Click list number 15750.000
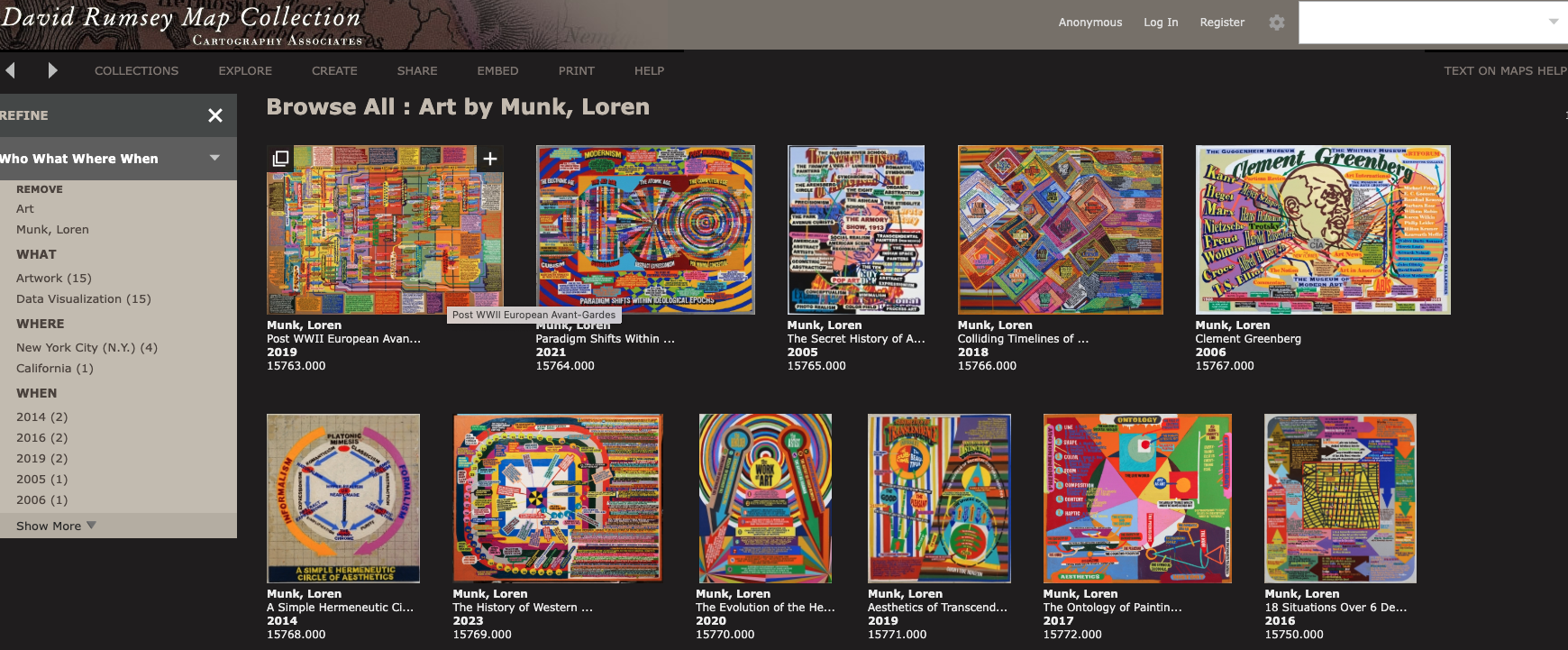Image resolution: width=1568 pixels, height=650 pixels. [x=1294, y=635]
